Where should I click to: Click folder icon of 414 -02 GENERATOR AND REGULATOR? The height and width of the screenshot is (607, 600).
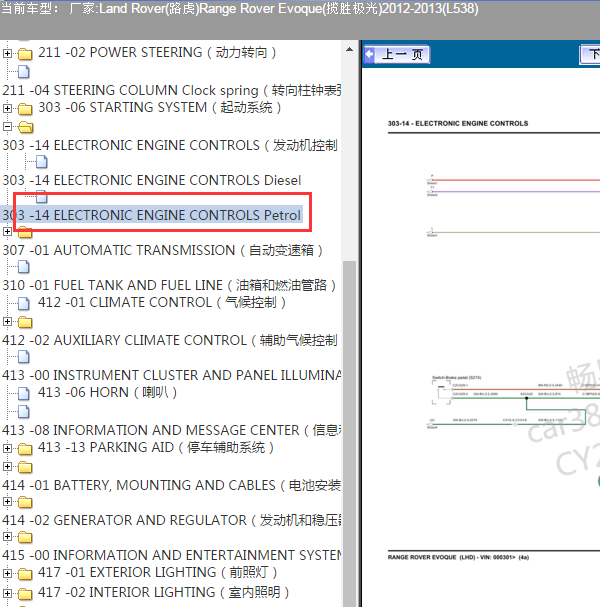pyautogui.click(x=25, y=502)
